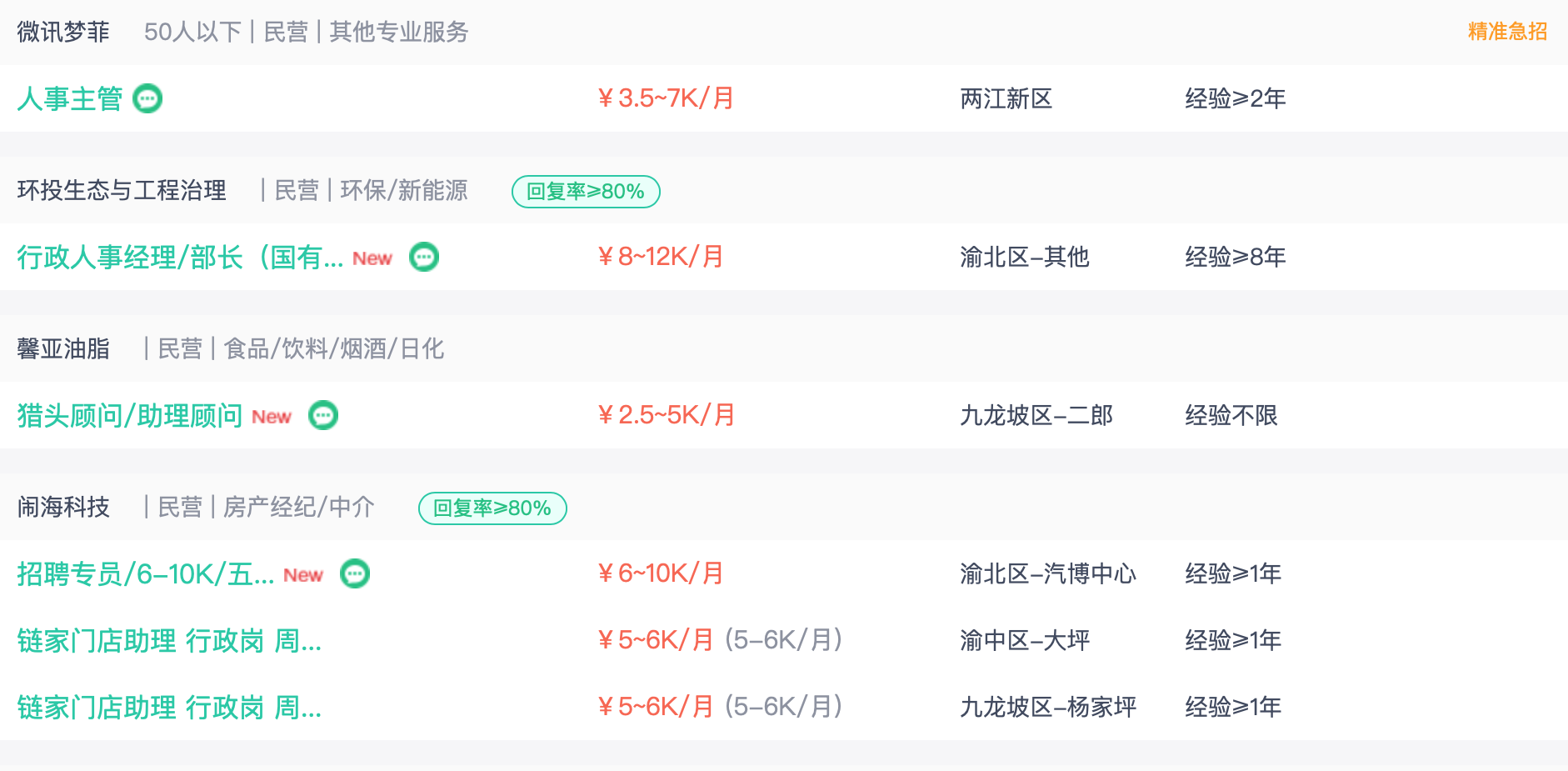The image size is (1568, 771).
Task: Open 环投生态与工程治理 company page
Action: 122,190
